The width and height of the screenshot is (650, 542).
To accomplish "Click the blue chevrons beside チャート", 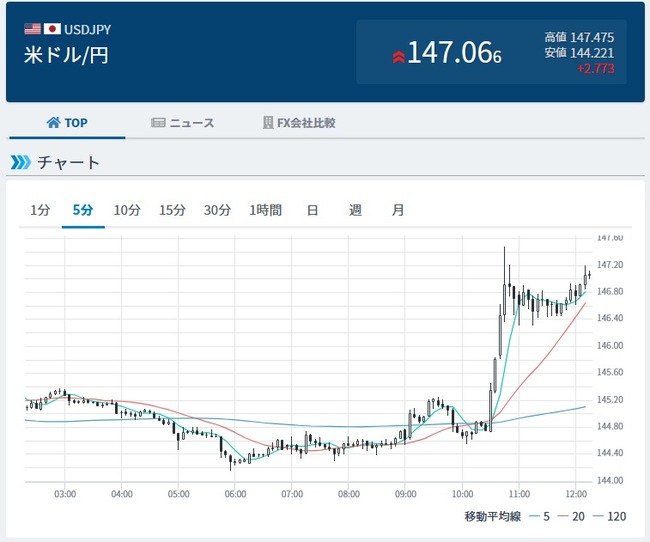I will pos(20,162).
